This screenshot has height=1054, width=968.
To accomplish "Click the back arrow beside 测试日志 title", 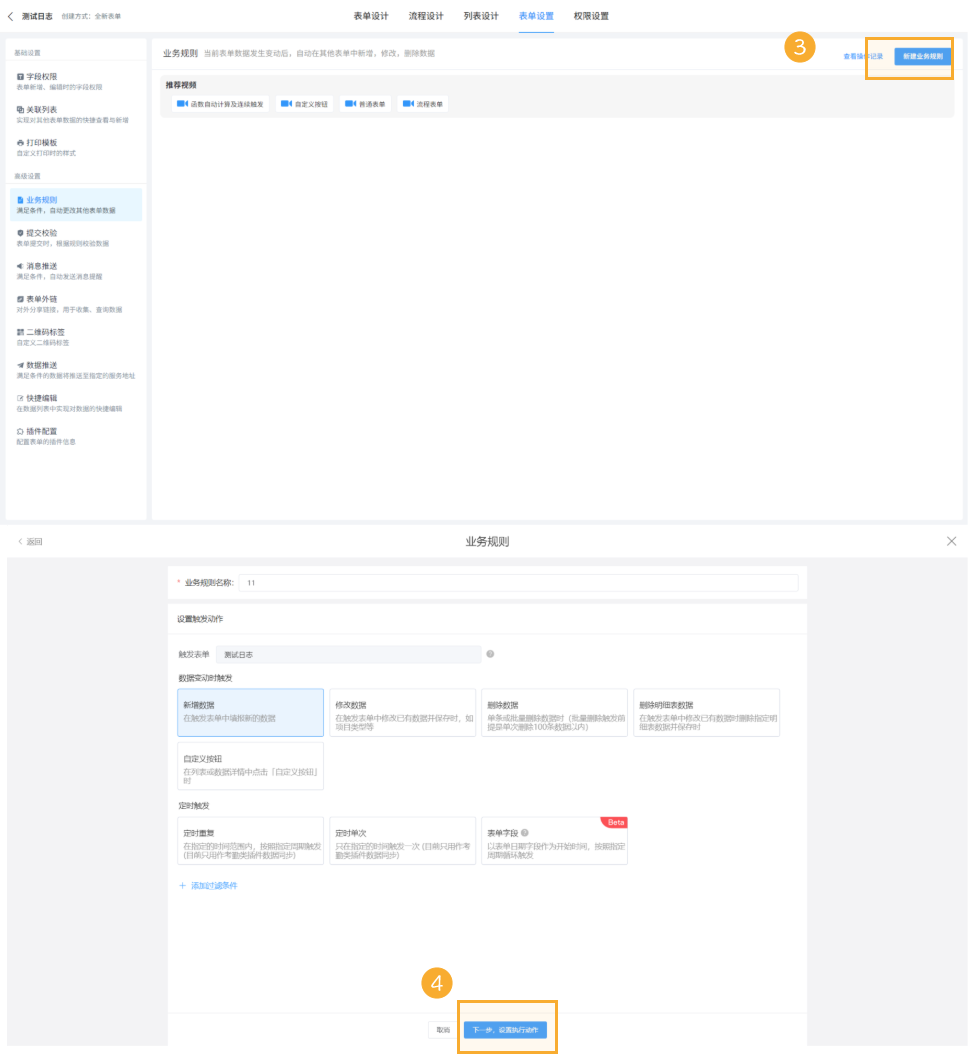I will (11, 16).
